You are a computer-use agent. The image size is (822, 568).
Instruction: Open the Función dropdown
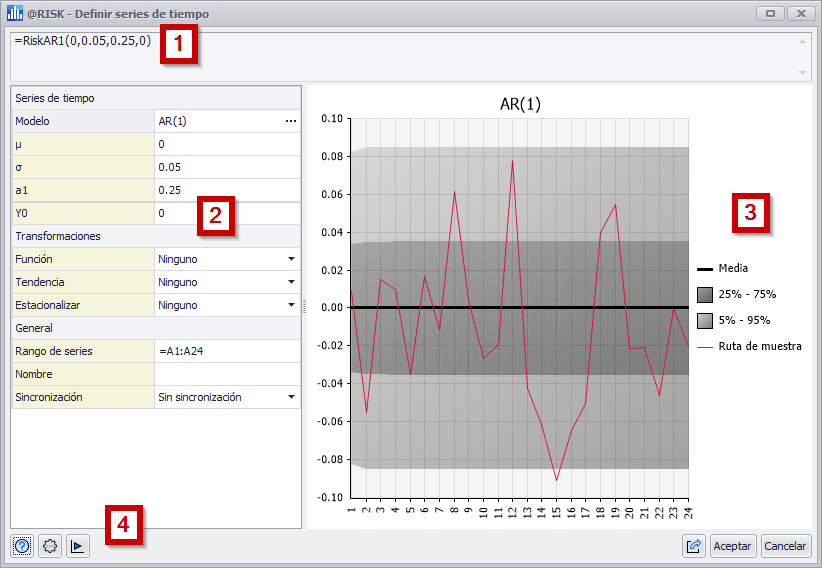click(291, 259)
